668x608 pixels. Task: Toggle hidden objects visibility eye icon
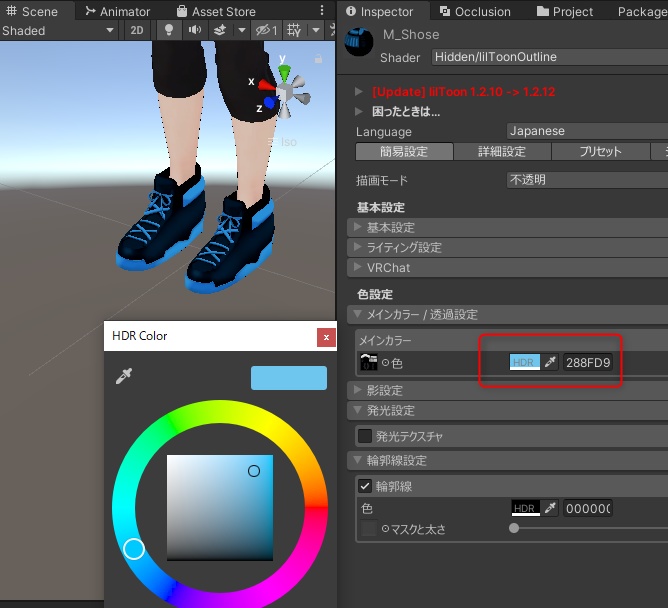pos(267,30)
